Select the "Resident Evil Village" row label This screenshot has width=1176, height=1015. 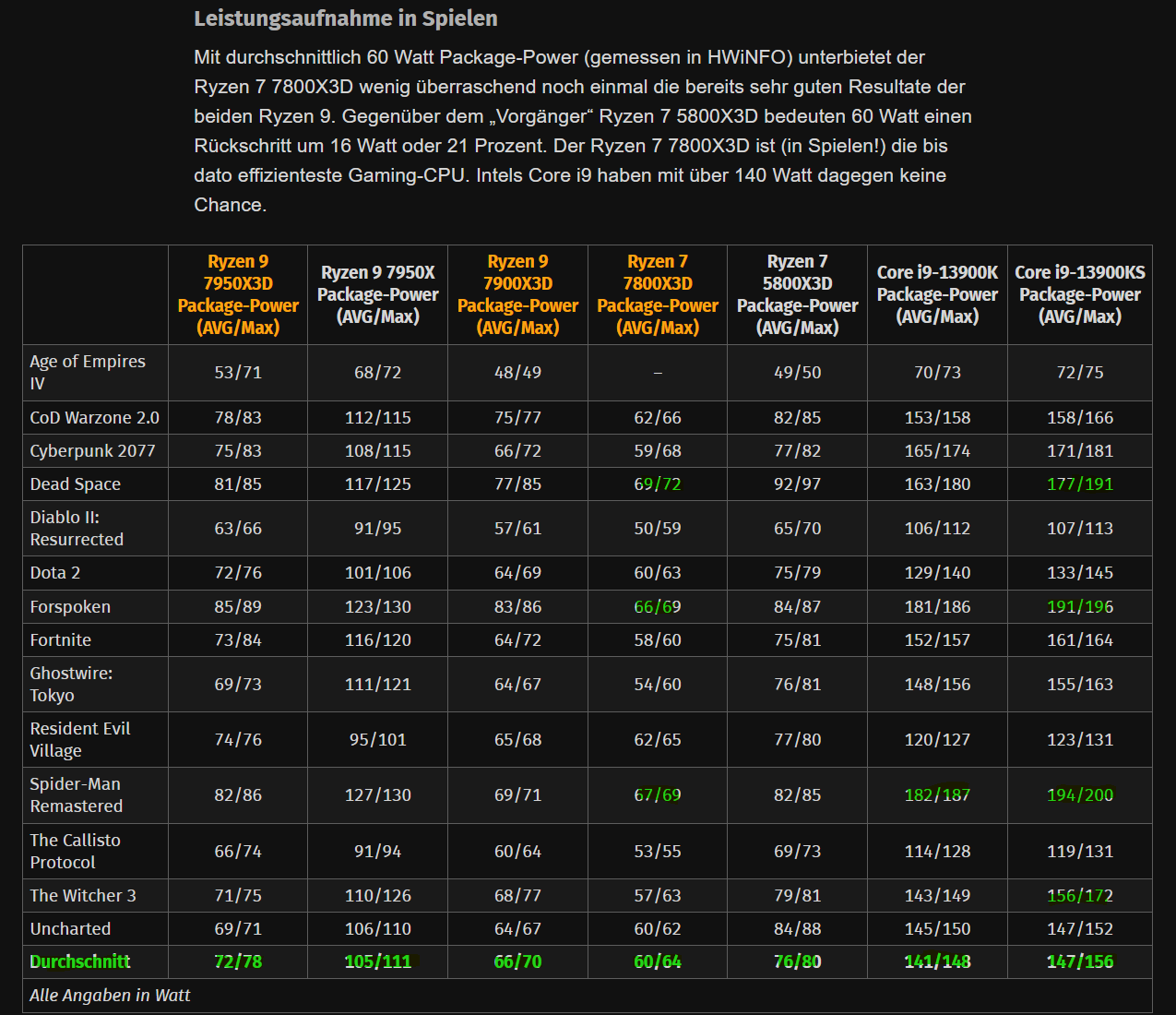[x=80, y=739]
